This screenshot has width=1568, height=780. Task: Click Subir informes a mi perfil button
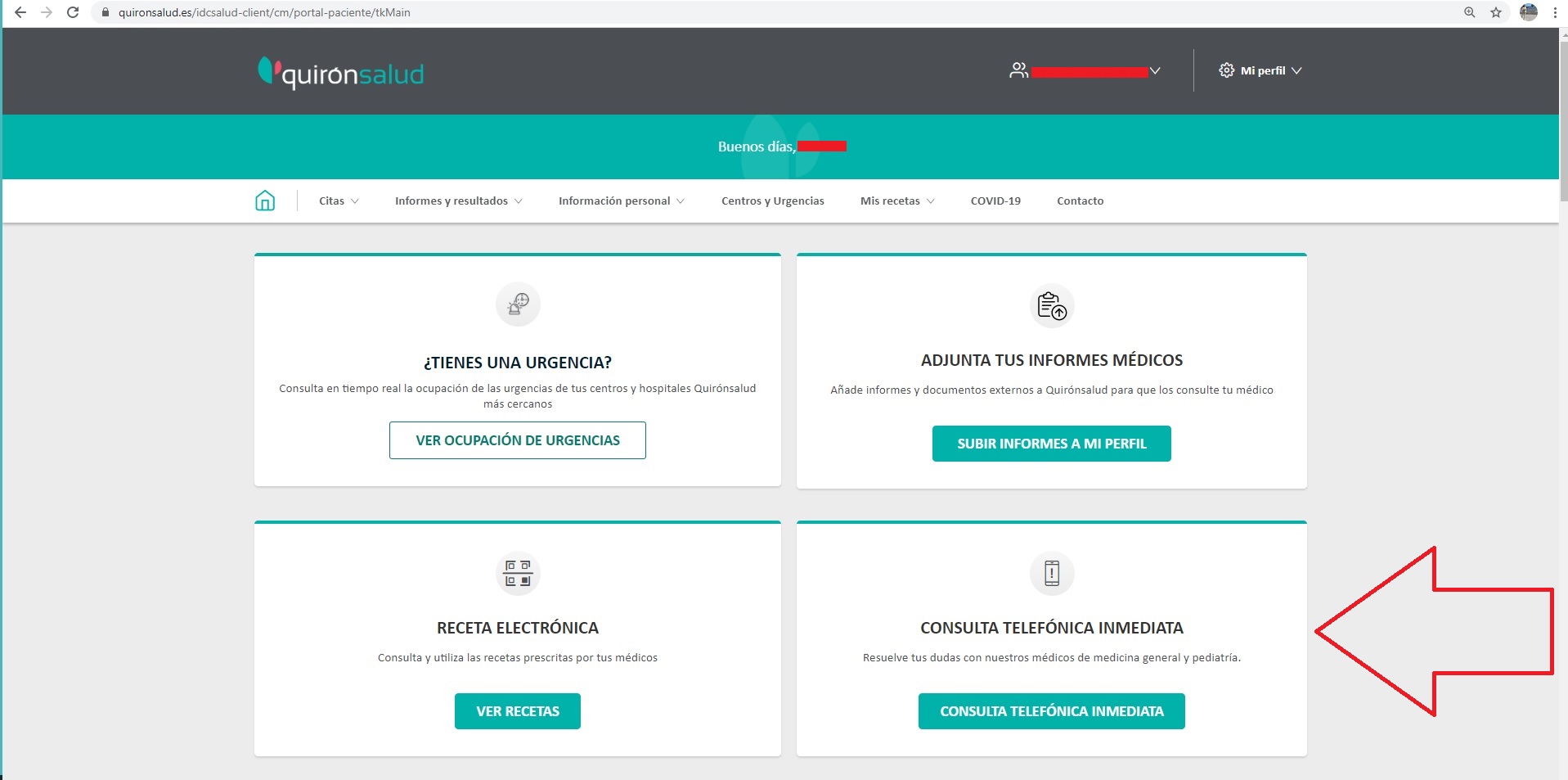coord(1052,444)
